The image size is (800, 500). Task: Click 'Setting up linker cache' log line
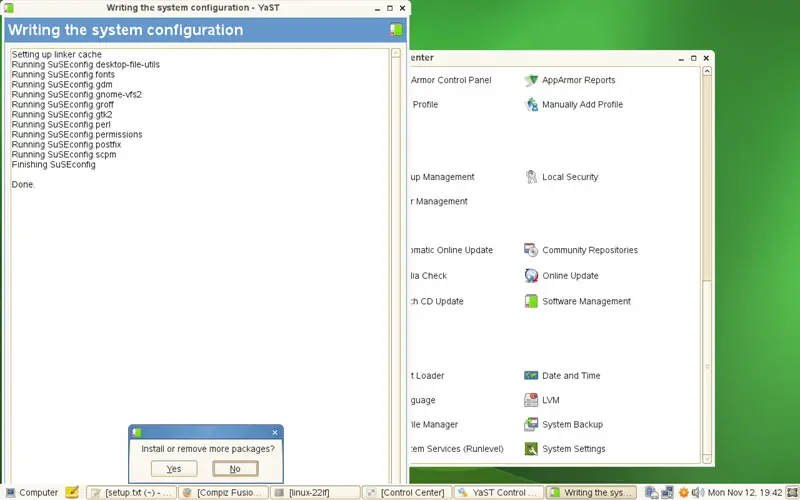pos(57,54)
